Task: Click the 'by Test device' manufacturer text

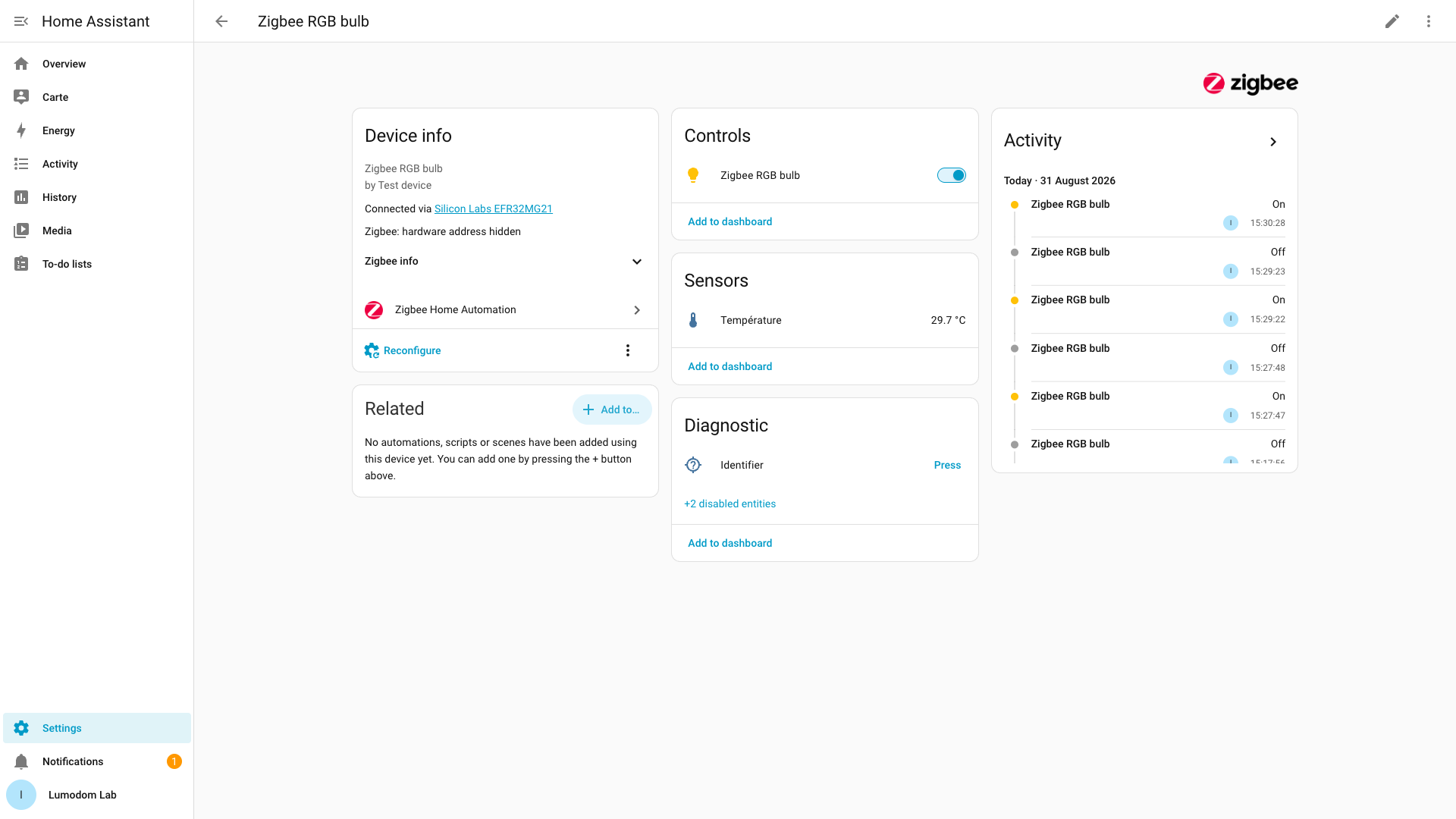Action: click(398, 185)
